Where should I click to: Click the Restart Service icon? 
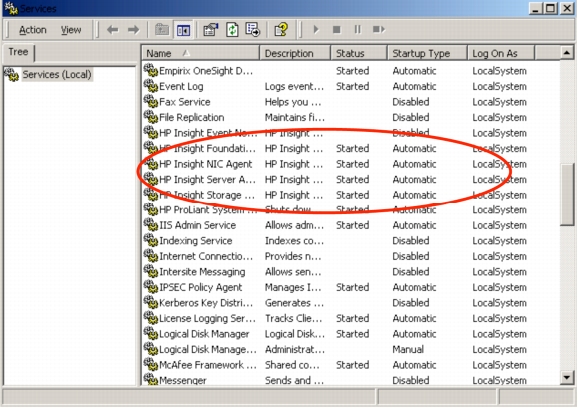click(x=379, y=29)
